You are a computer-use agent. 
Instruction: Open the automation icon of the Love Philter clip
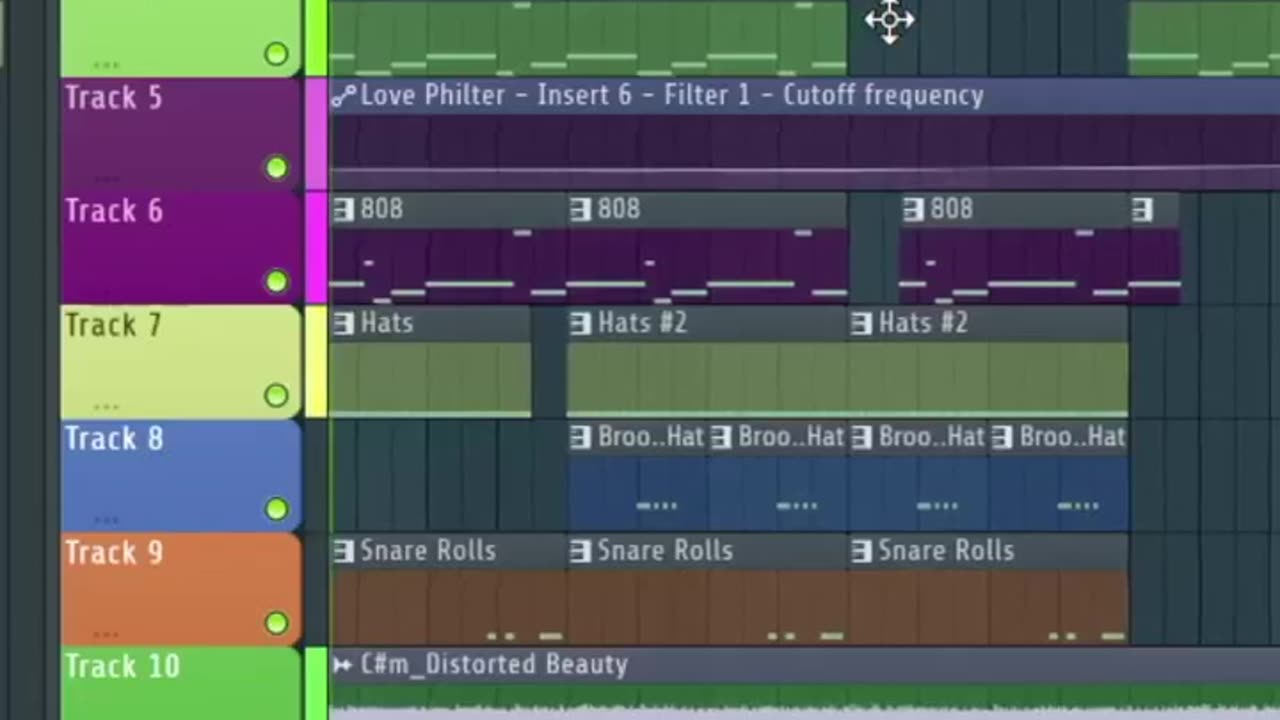point(344,96)
